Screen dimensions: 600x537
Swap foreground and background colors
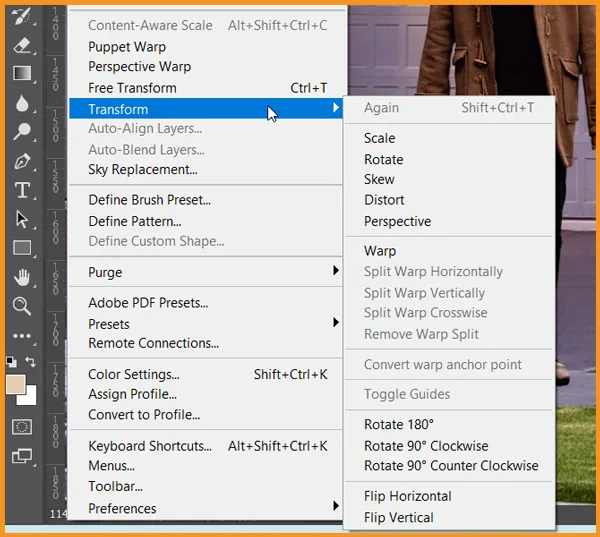click(31, 362)
